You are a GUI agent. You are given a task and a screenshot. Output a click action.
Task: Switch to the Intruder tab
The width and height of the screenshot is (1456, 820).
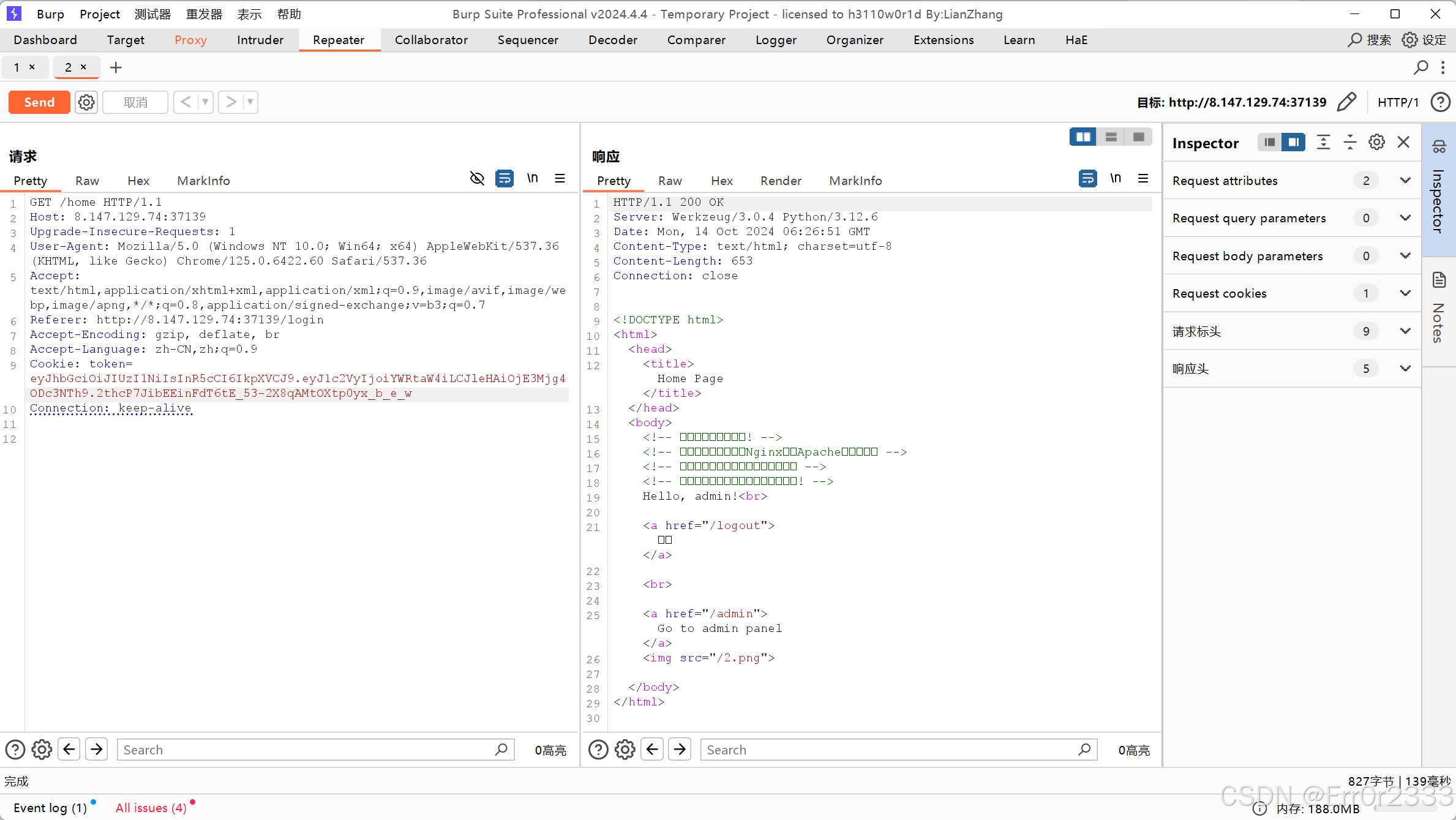click(x=260, y=40)
